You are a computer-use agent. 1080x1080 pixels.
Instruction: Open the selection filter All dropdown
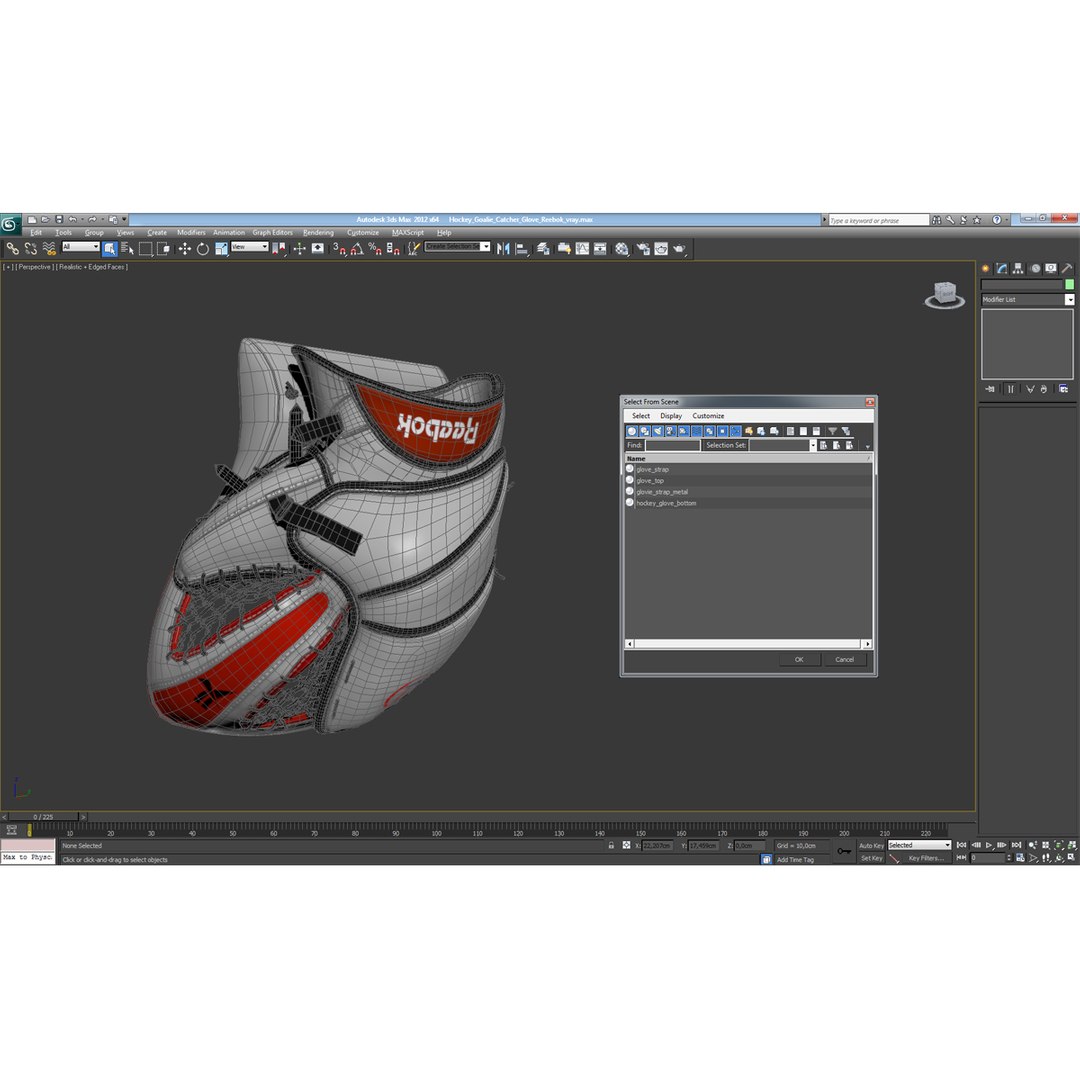pos(81,247)
